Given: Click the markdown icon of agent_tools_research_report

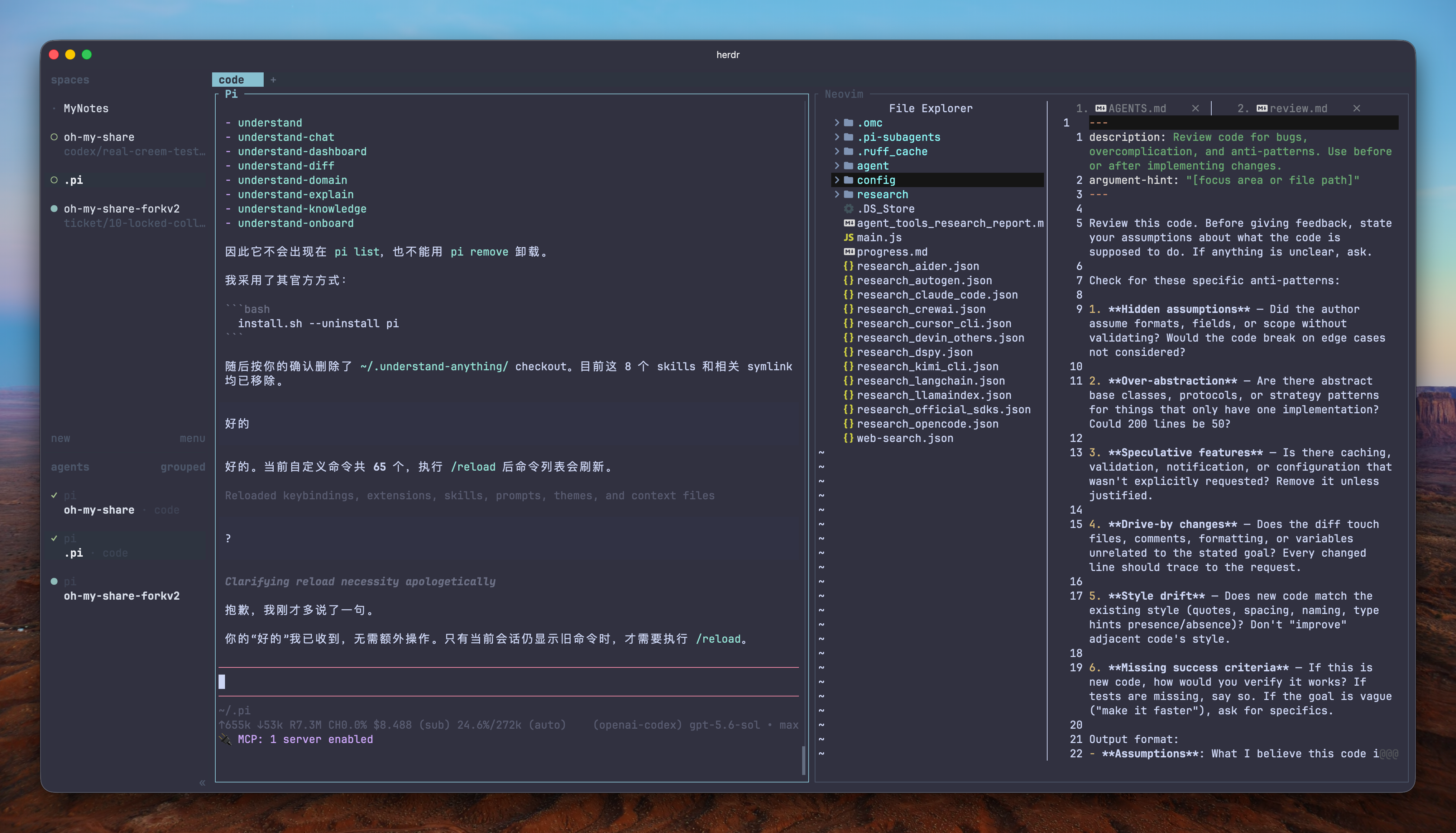Looking at the screenshot, I should [x=849, y=223].
